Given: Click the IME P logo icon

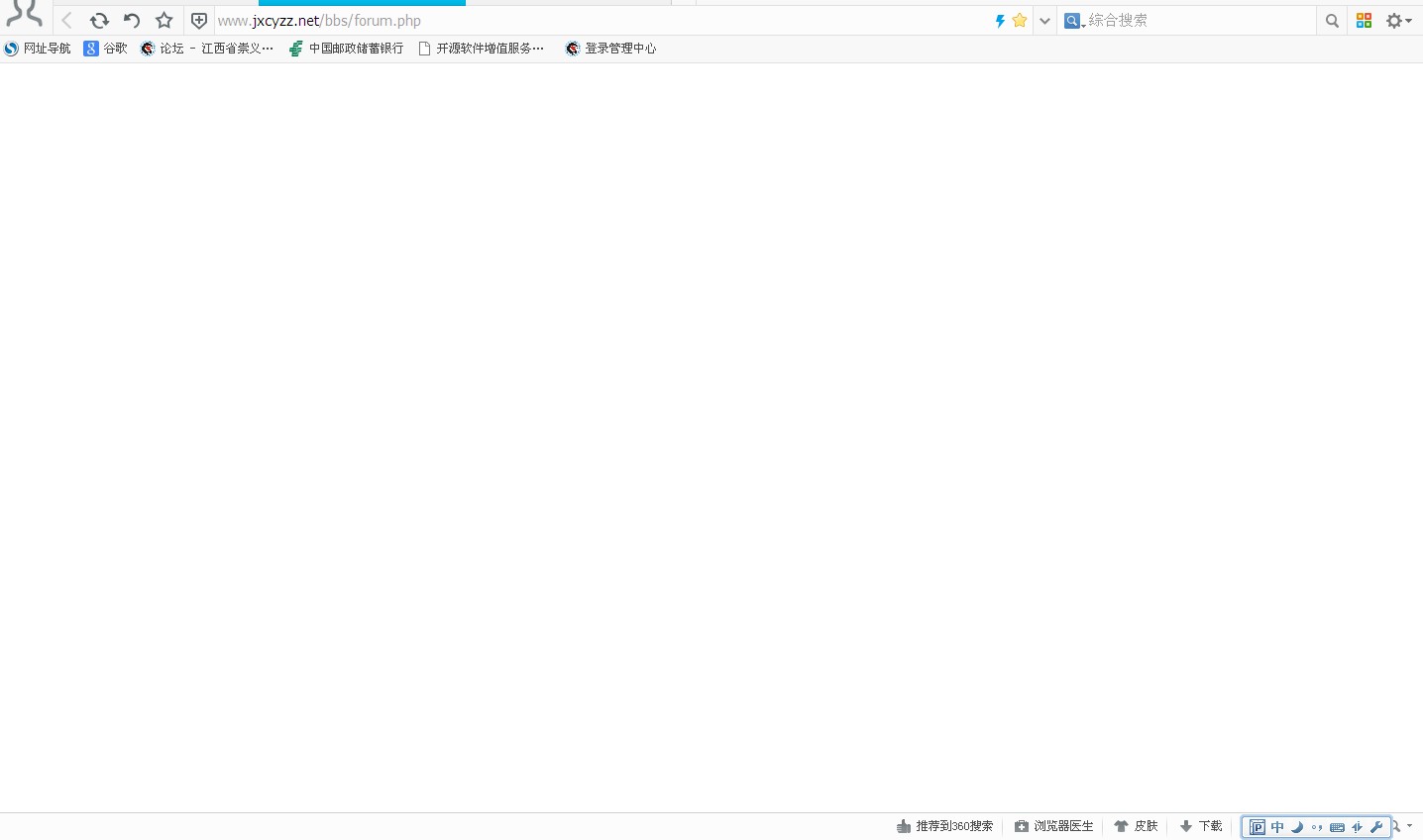Looking at the screenshot, I should coord(1258,827).
